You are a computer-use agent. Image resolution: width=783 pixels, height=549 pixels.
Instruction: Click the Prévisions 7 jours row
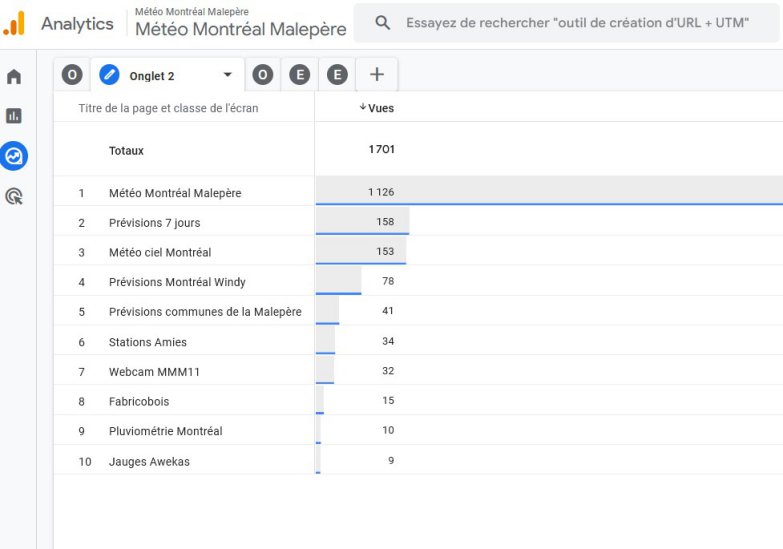pos(154,223)
